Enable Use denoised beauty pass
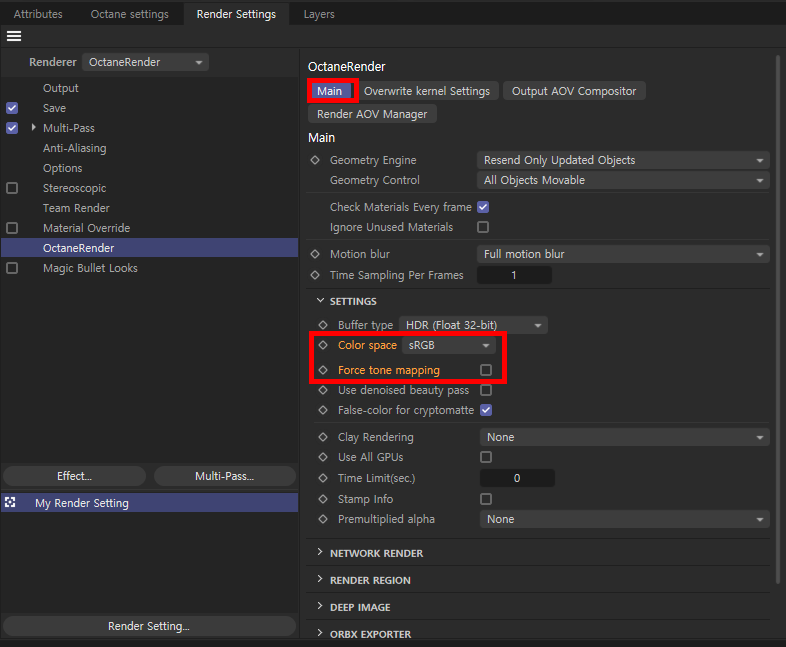 pyautogui.click(x=486, y=390)
